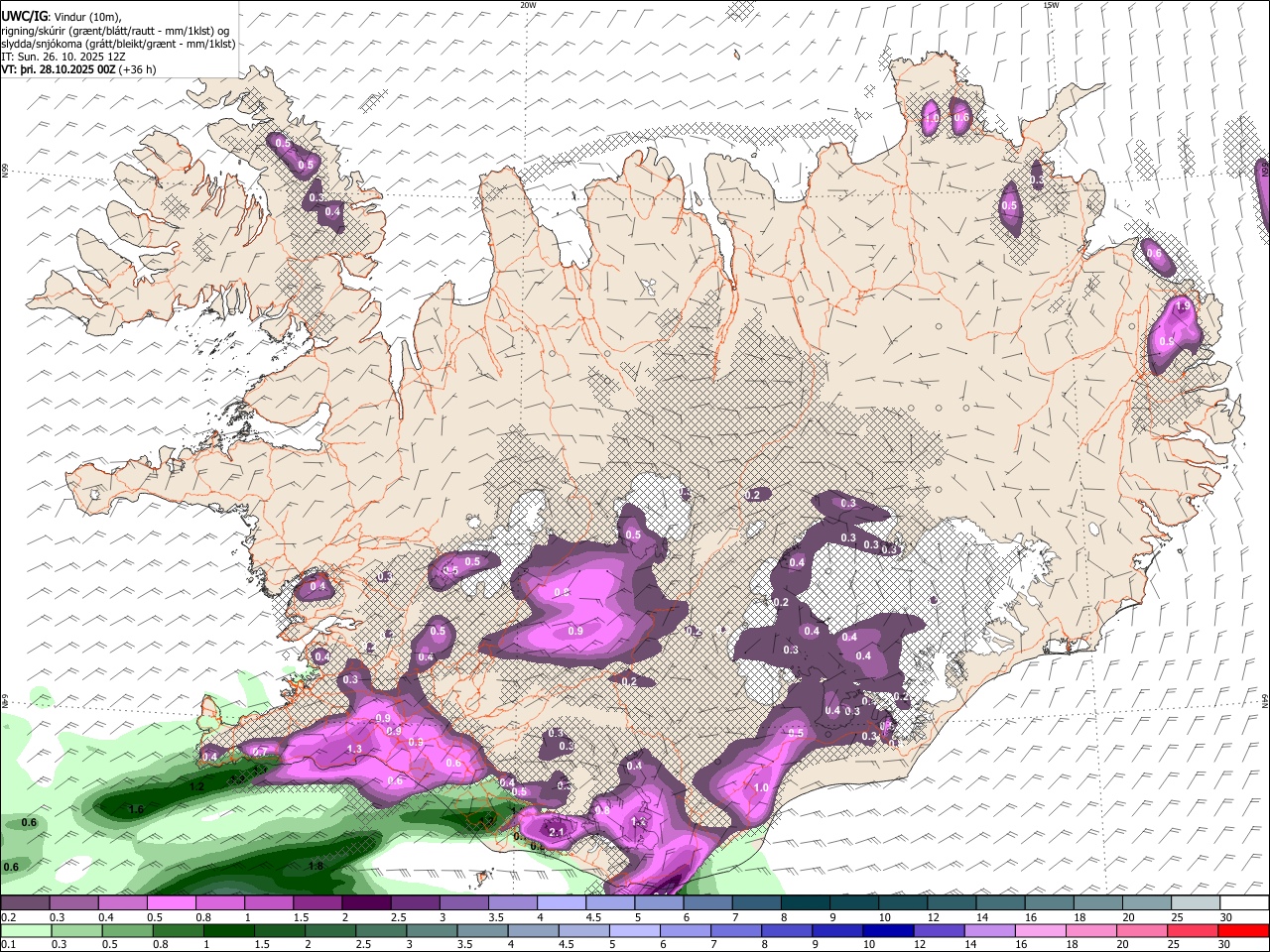Click the bright pink 0.5 snow legend swatch
Screen dimensions: 1270x952
coord(171,902)
